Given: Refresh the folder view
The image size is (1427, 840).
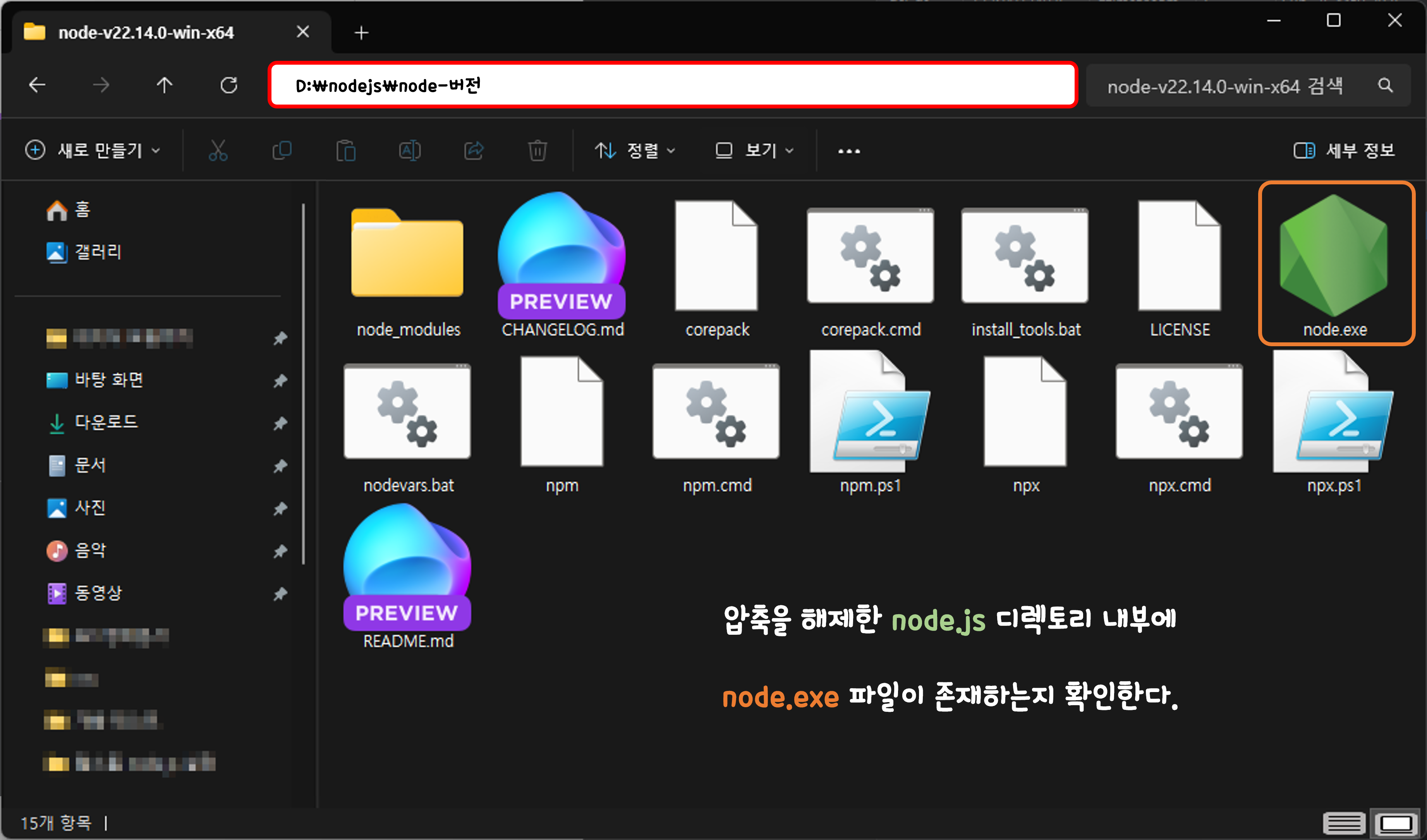Looking at the screenshot, I should (229, 86).
